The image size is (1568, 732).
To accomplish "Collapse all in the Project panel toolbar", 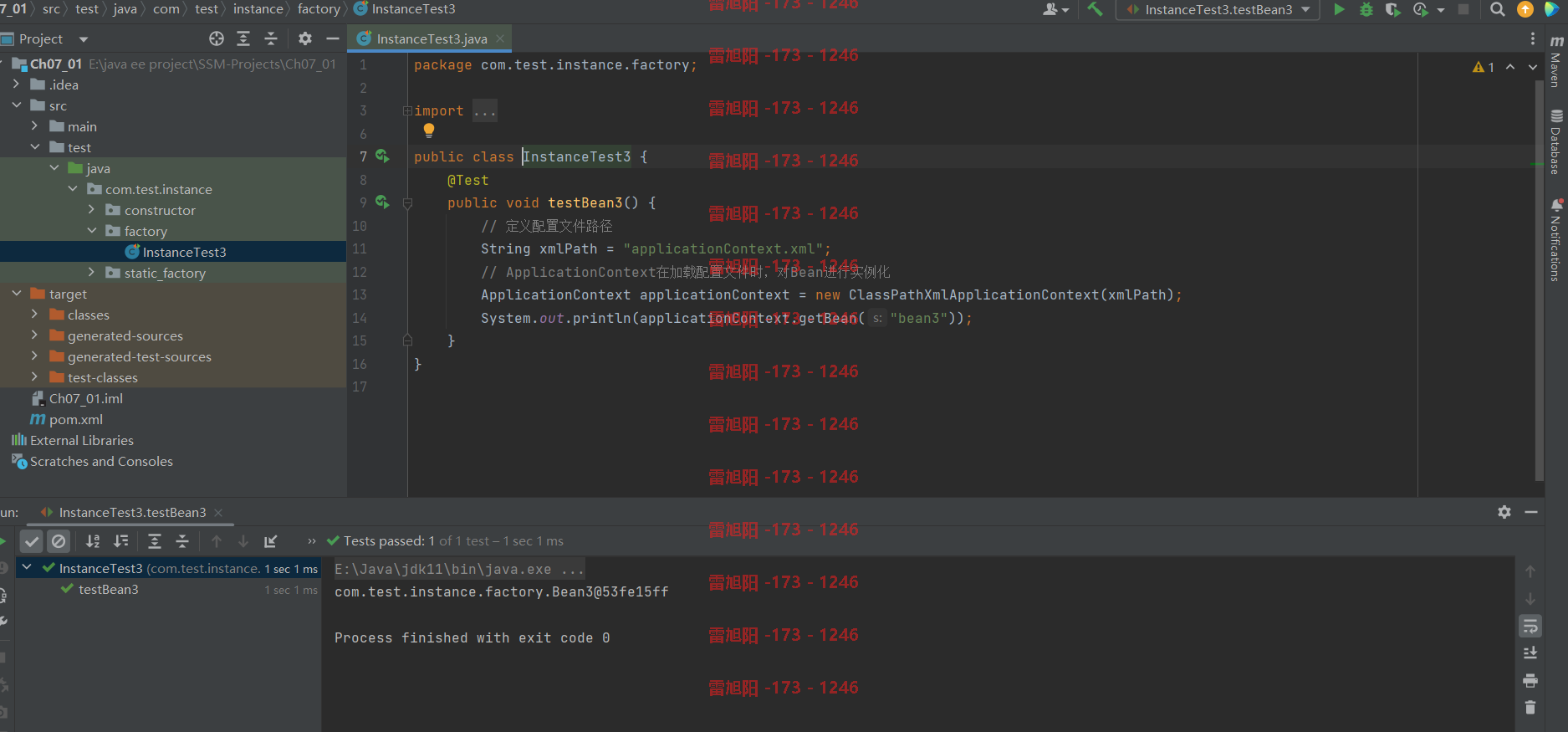I will pos(271,38).
